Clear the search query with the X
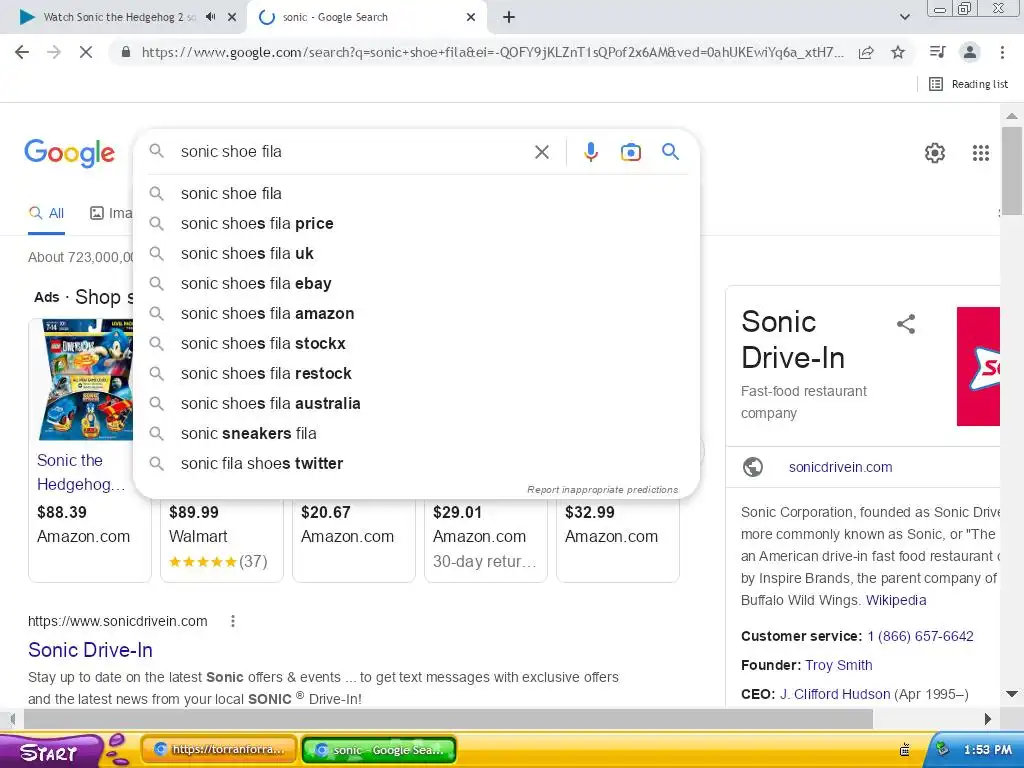1024x768 pixels. [x=541, y=152]
